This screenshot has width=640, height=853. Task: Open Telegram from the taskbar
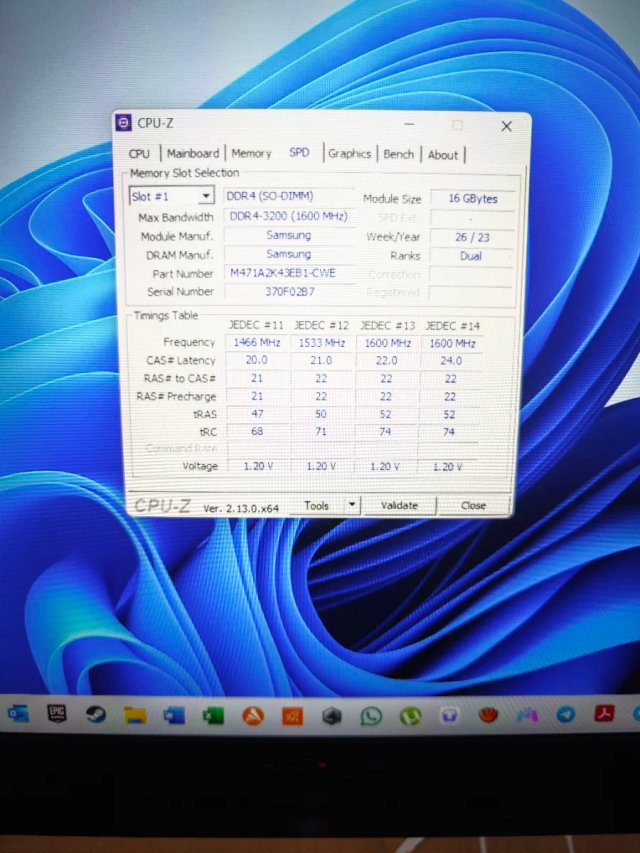[x=566, y=714]
